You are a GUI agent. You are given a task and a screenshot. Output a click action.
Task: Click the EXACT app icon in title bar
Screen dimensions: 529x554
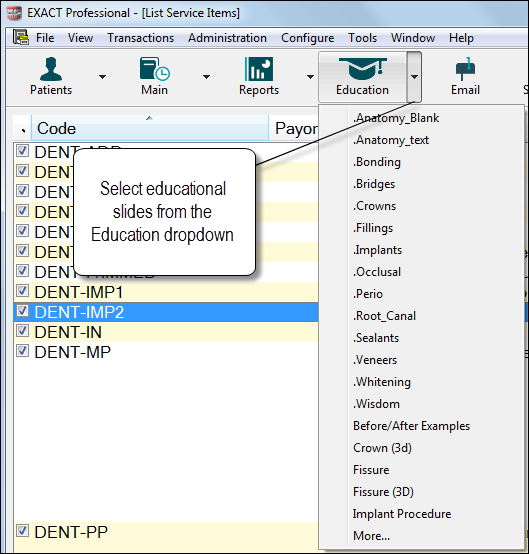14,13
